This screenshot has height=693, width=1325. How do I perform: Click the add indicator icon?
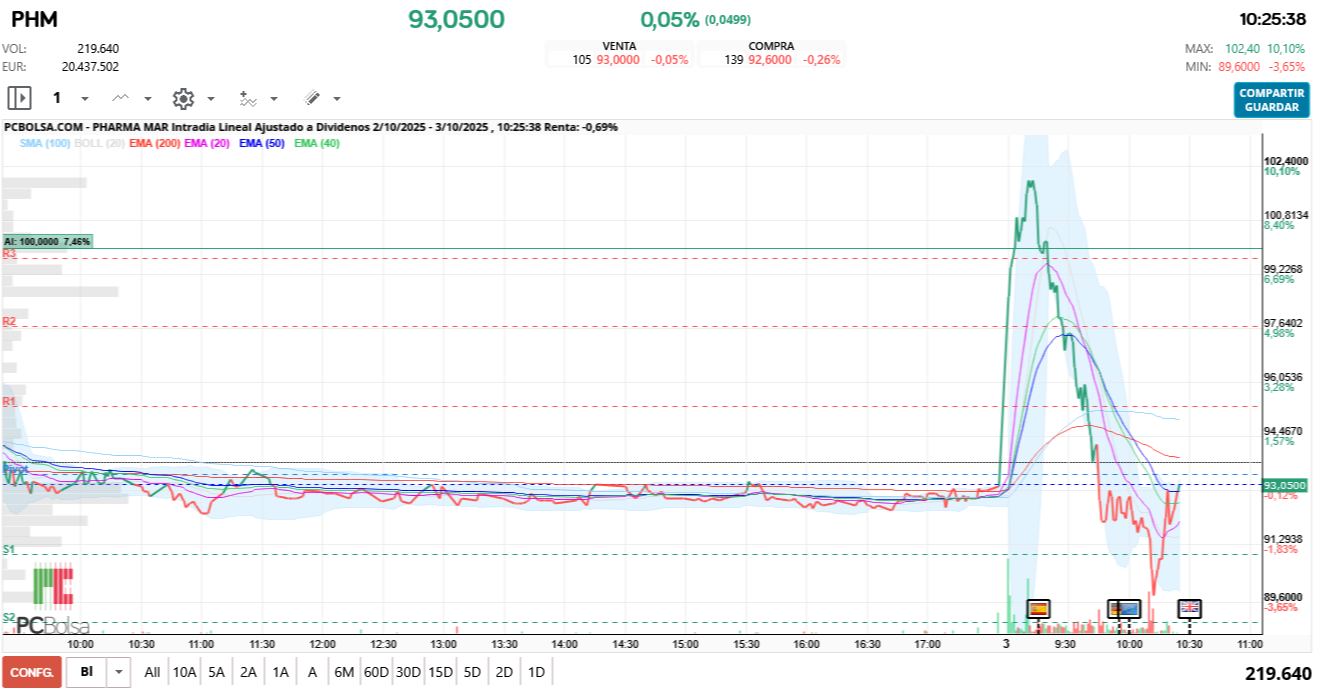247,98
